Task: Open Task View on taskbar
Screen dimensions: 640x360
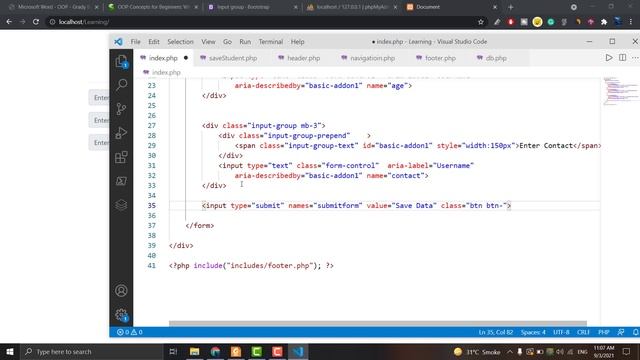Action: coord(173,351)
